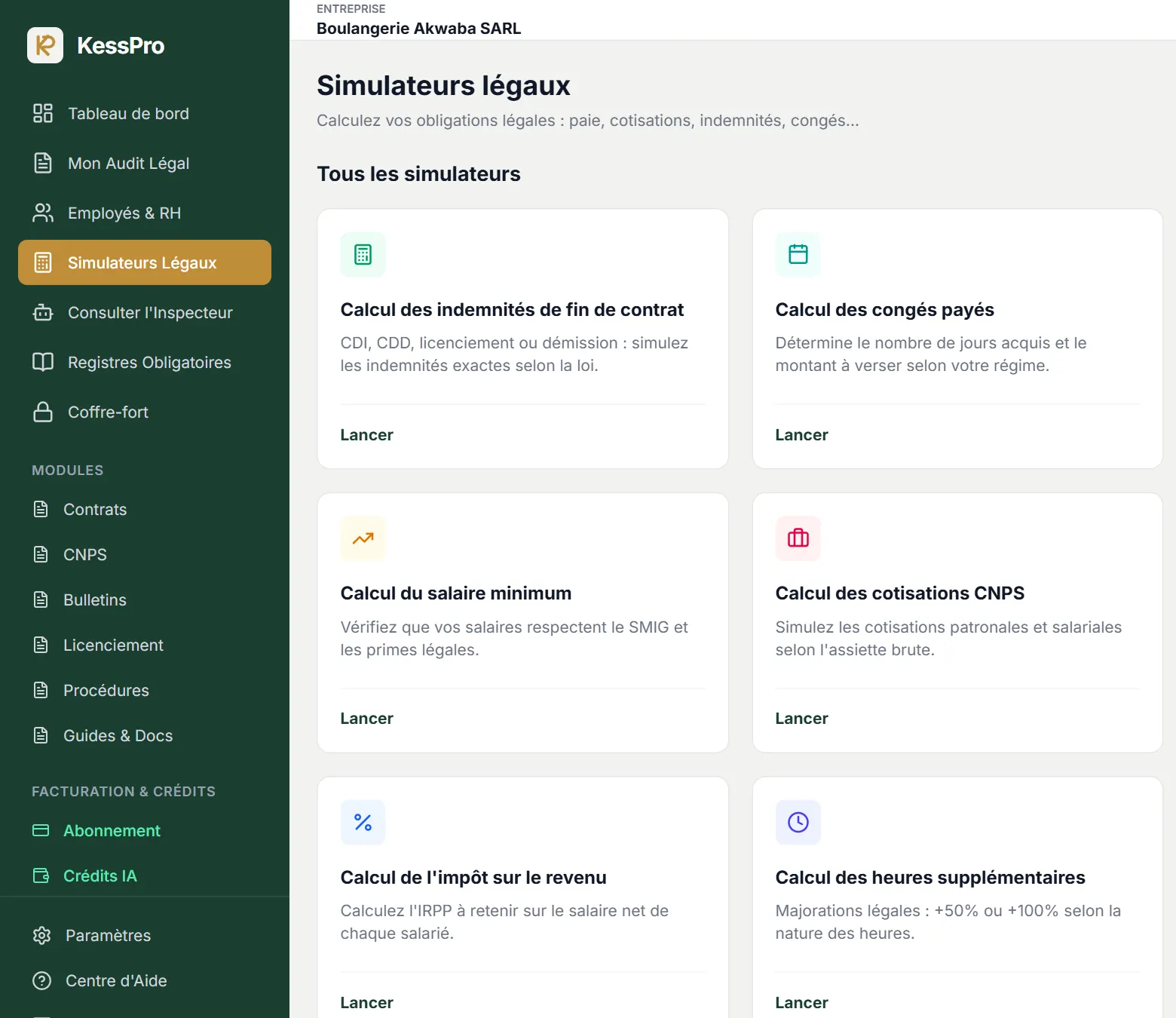Launch the indemnités de fin de contrat simulator

pos(366,435)
